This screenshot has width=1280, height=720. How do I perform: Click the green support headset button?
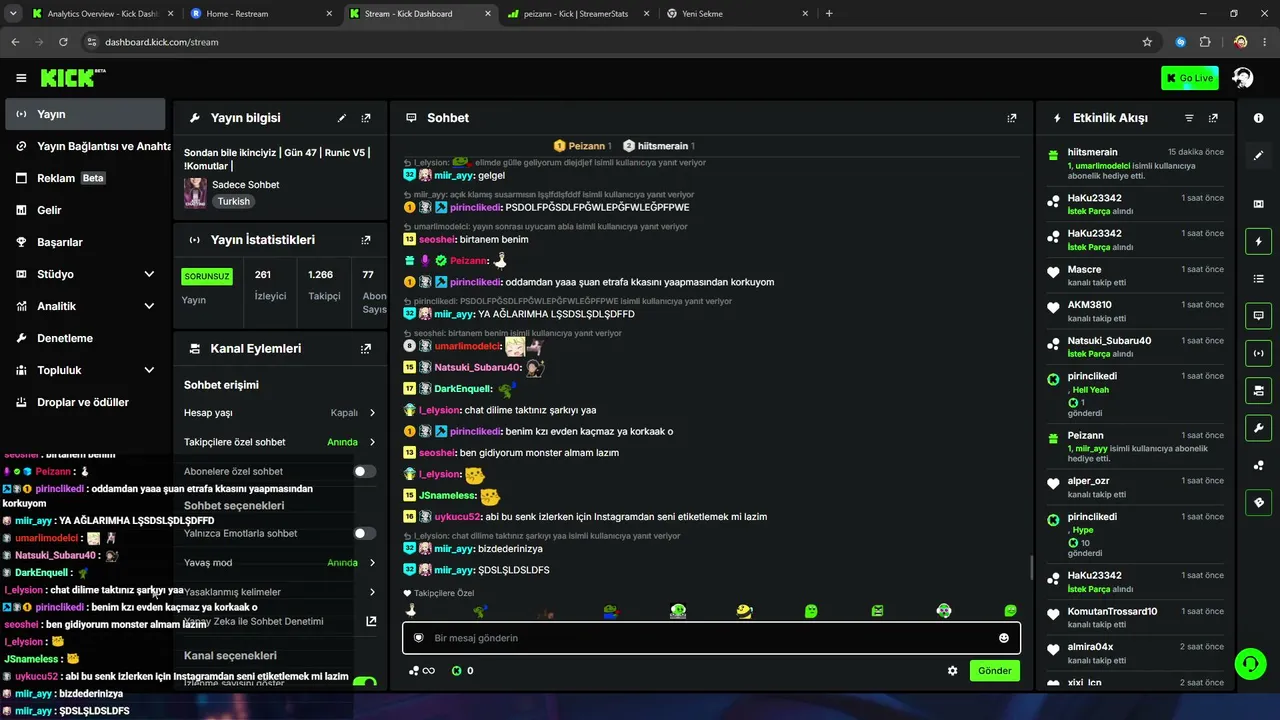1250,663
